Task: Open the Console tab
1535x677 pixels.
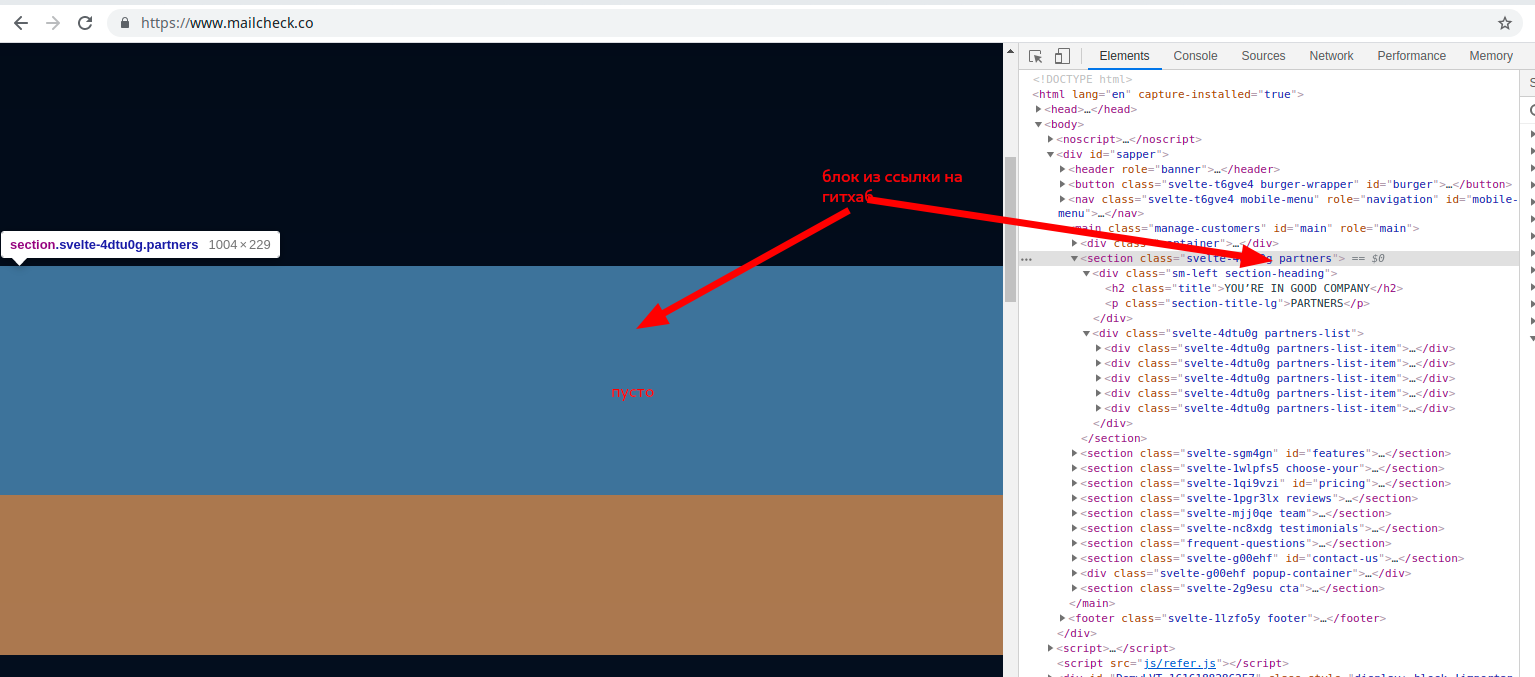Action: pos(1195,56)
